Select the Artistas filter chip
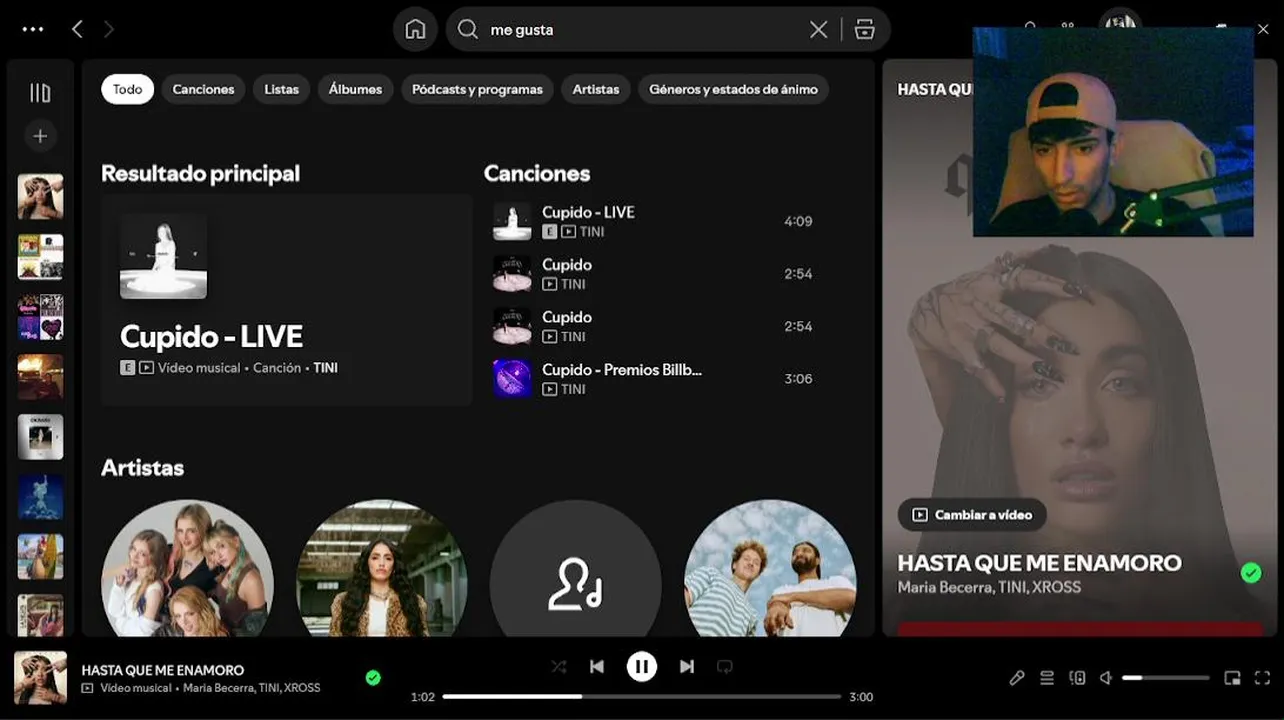Viewport: 1284px width, 720px height. 595,89
